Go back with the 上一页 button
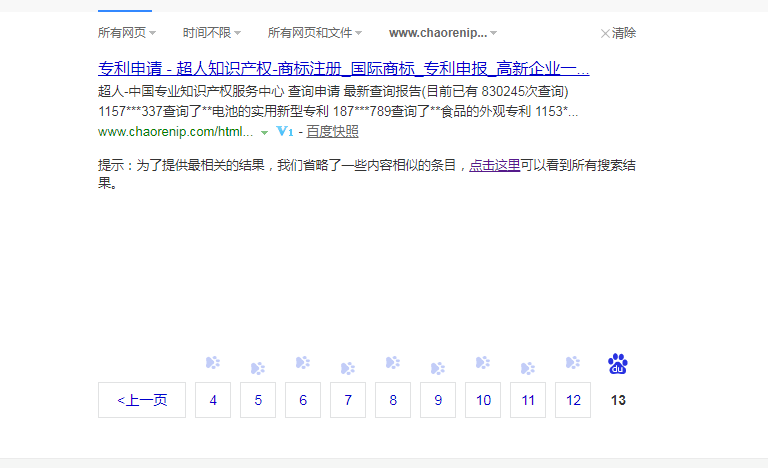This screenshot has width=768, height=468. (142, 400)
